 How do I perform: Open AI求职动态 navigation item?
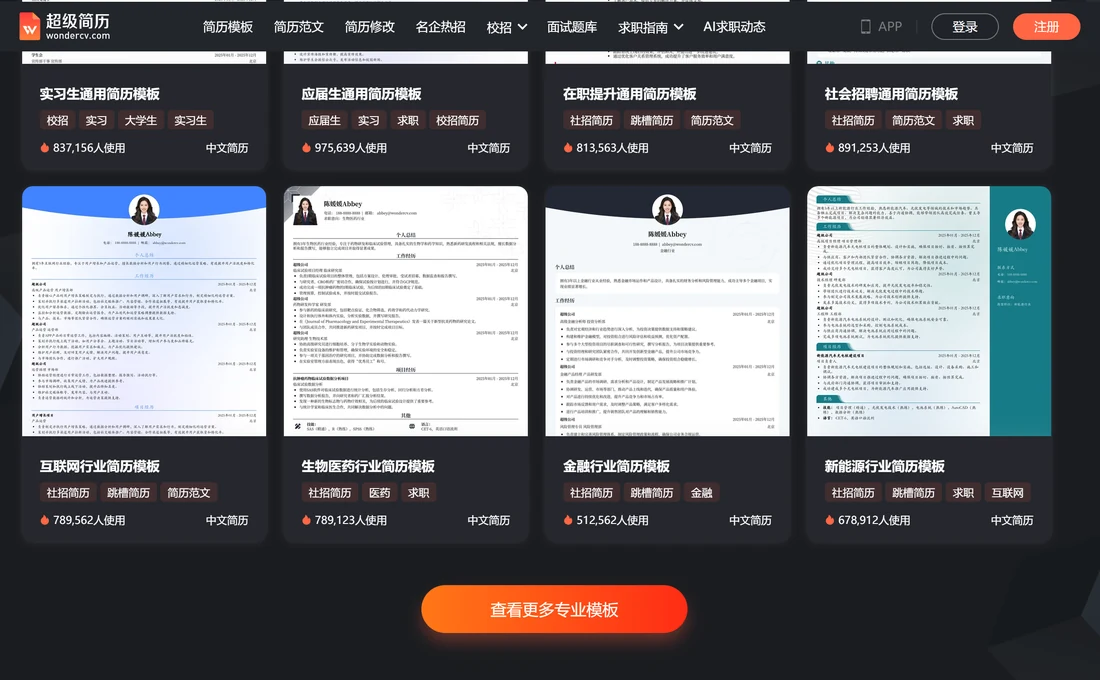(735, 27)
